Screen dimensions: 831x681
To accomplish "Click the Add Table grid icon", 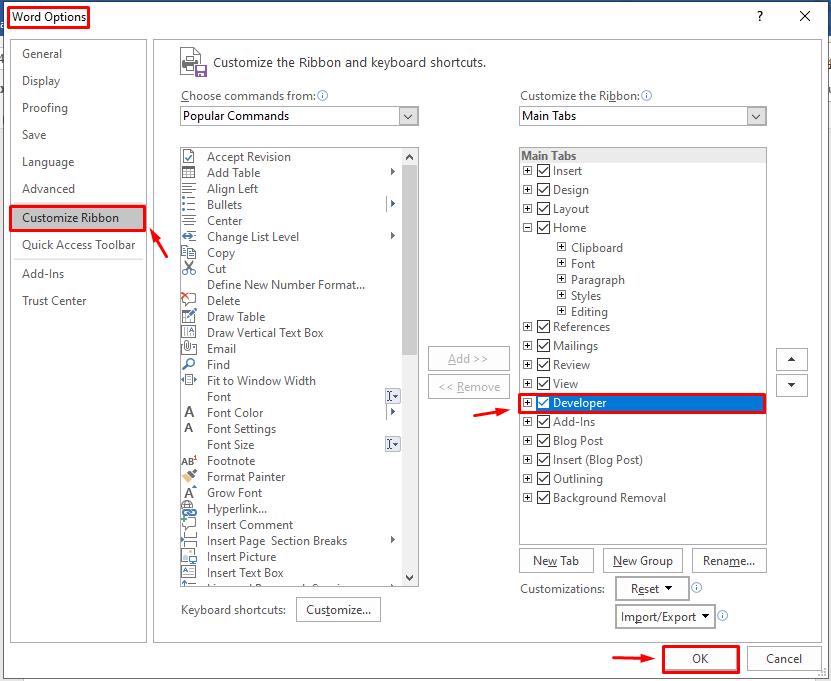I will 188,172.
